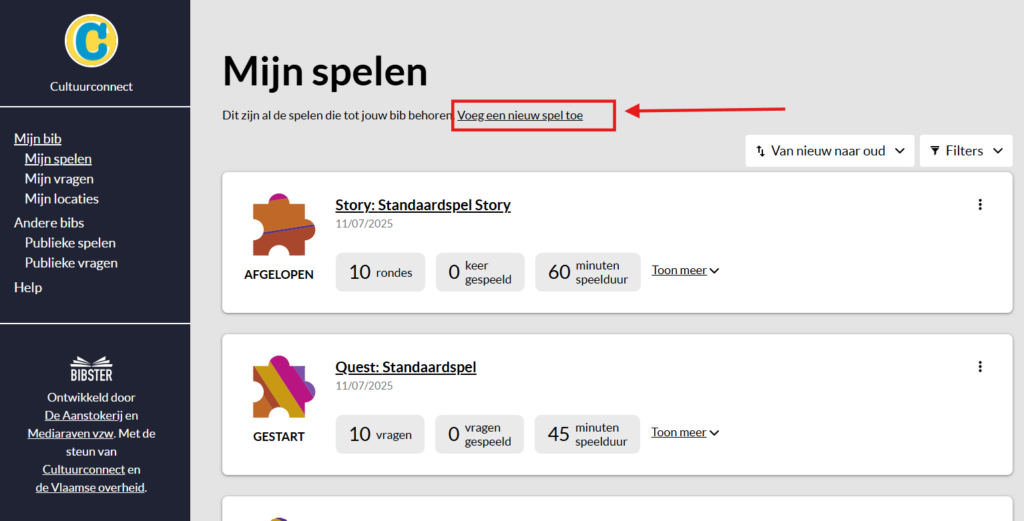Image resolution: width=1024 pixels, height=521 pixels.
Task: Click the Quest puzzle piece icon
Action: (278, 388)
